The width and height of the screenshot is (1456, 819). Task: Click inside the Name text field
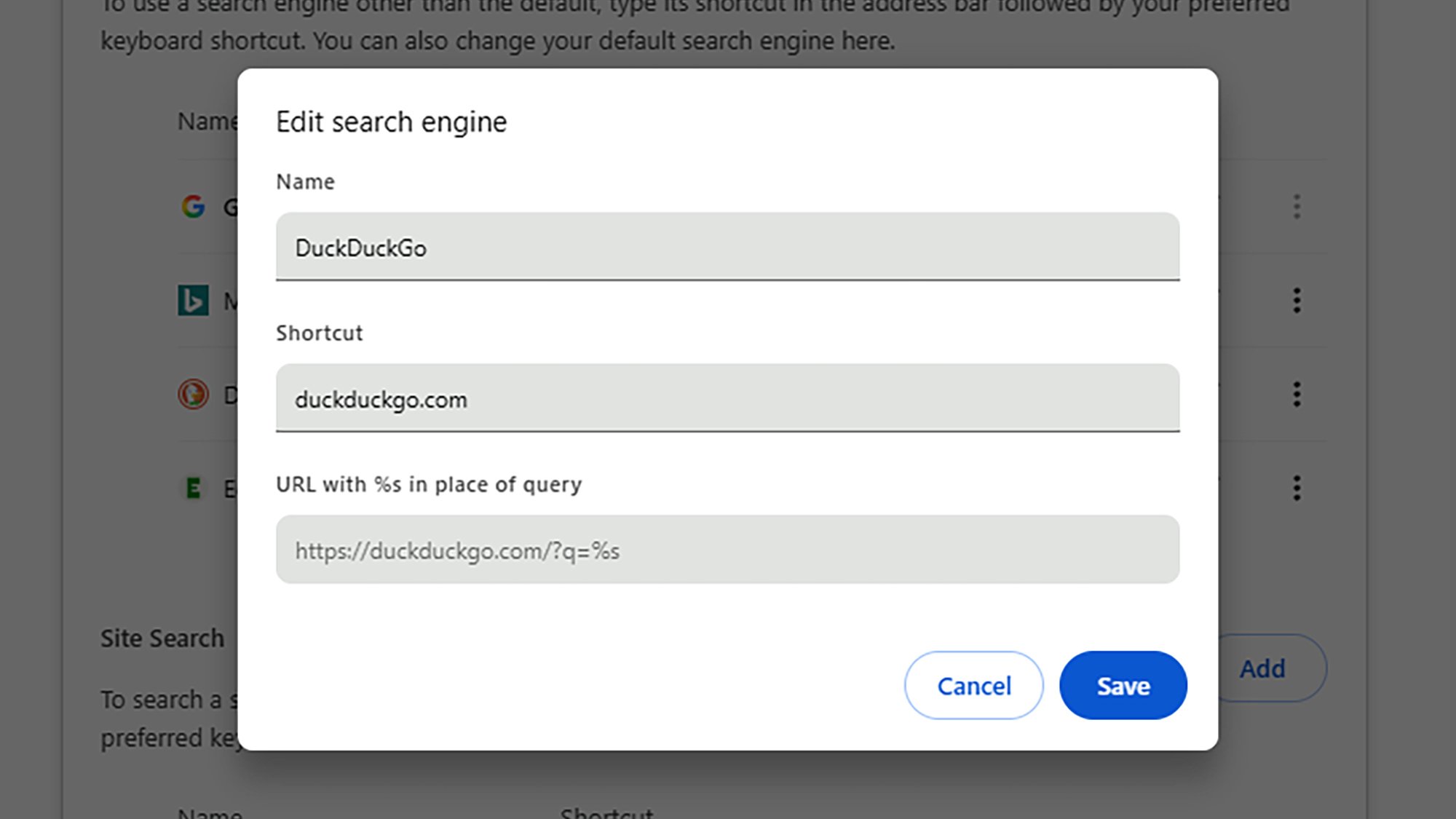pos(728,248)
